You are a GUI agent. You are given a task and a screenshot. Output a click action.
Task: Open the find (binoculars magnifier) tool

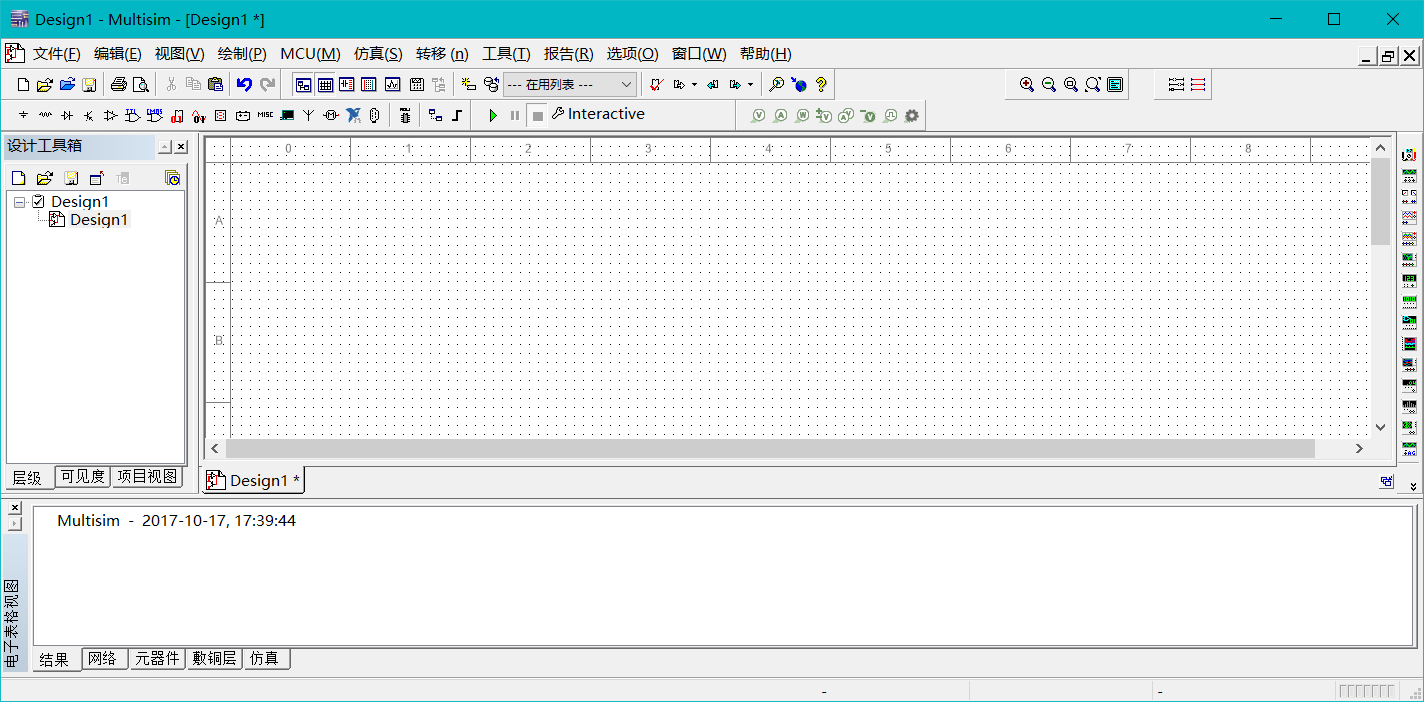coord(776,85)
